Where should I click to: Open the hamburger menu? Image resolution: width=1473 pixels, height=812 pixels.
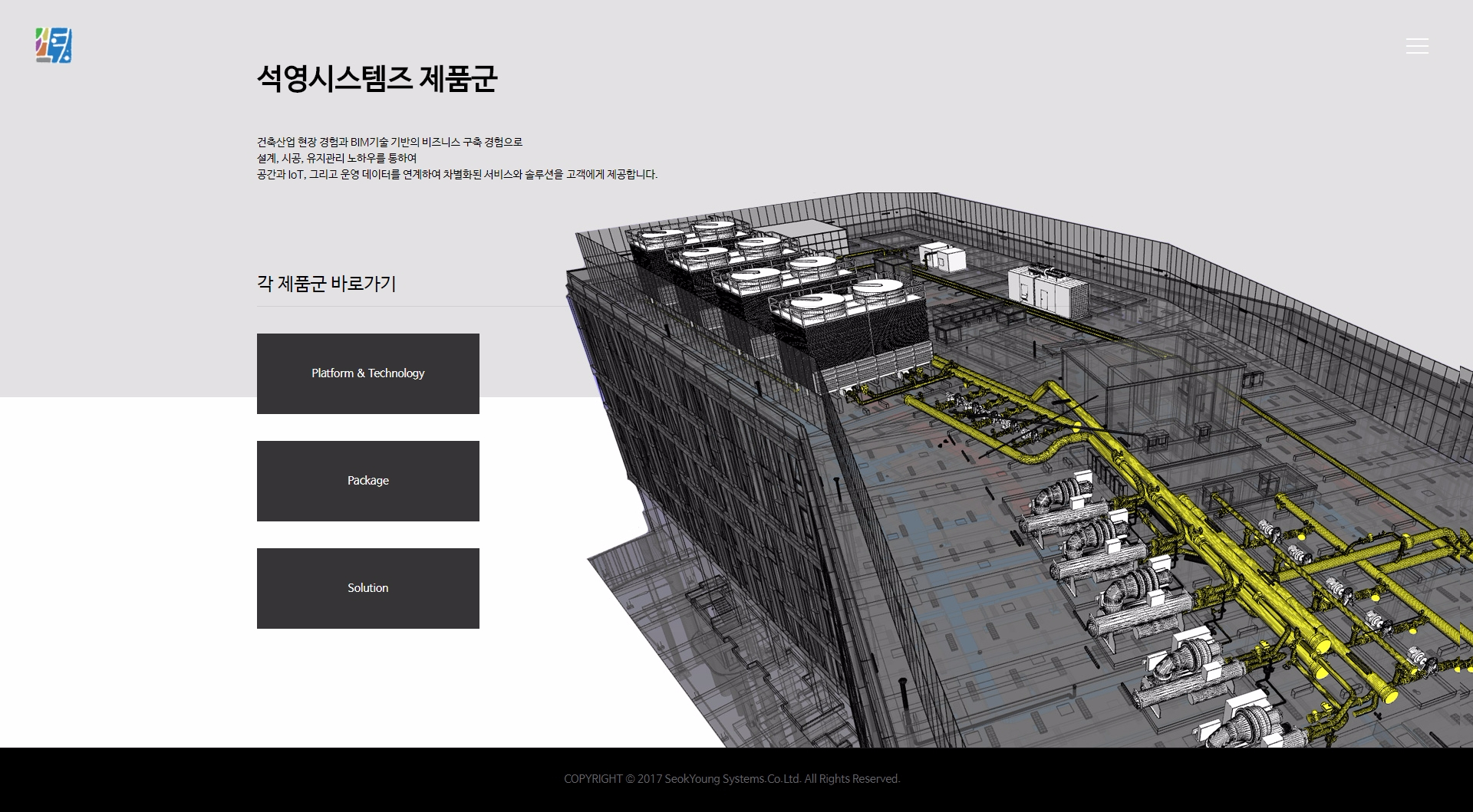click(x=1417, y=46)
